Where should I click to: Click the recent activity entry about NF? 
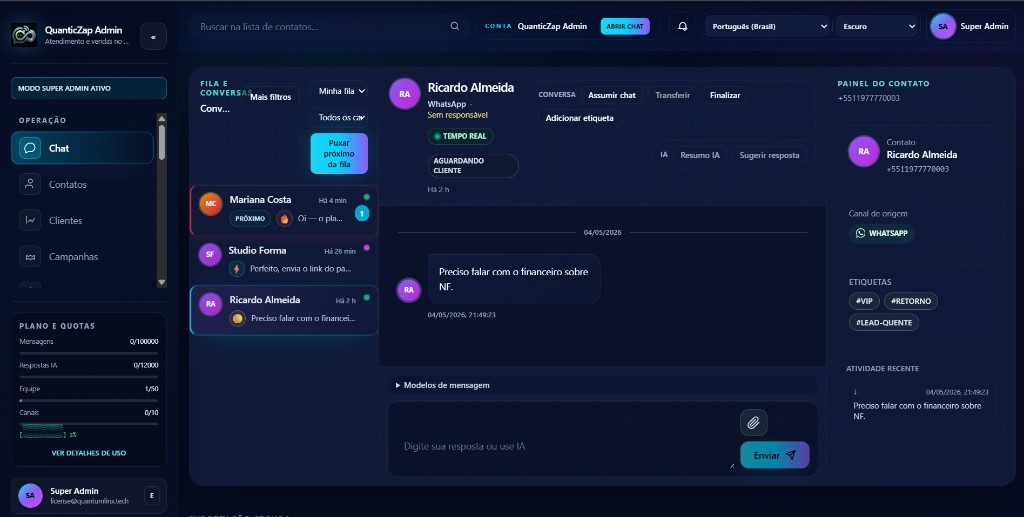coord(921,405)
